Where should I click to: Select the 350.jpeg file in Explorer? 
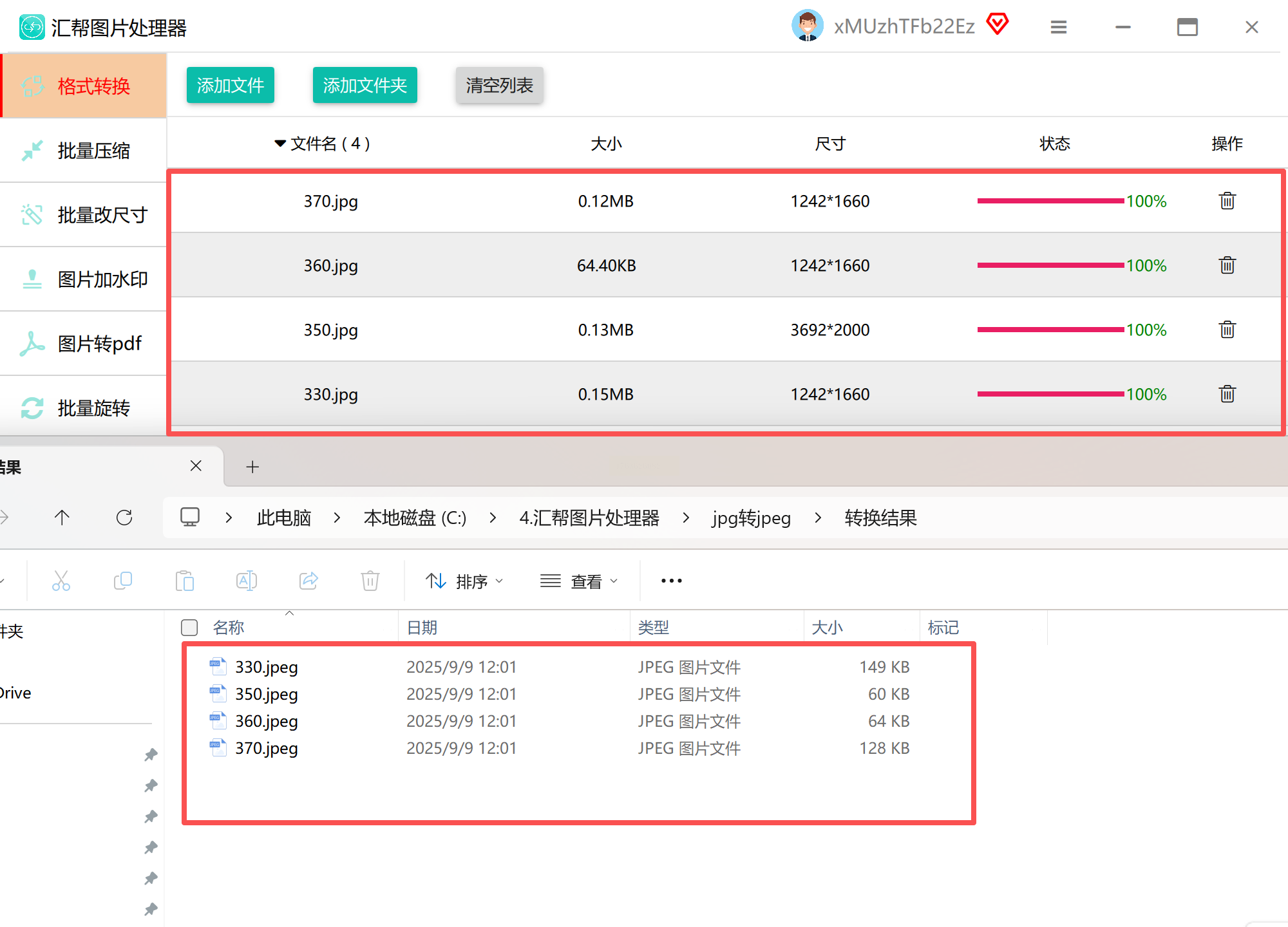[266, 694]
